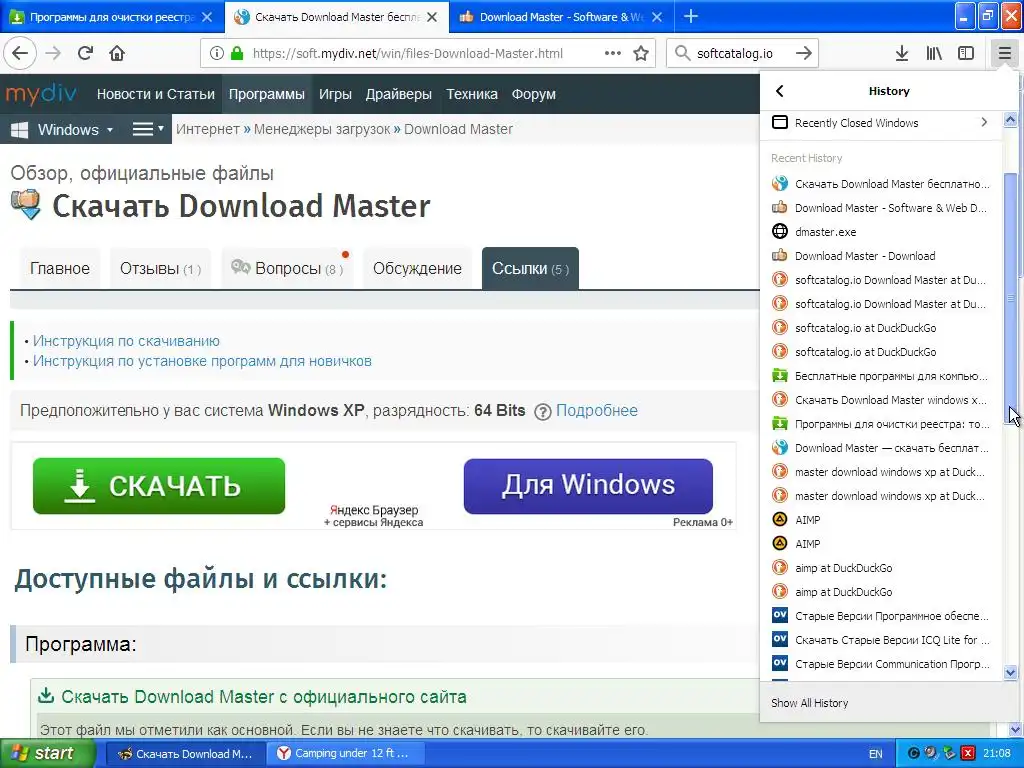Open the browser home page
Image resolution: width=1024 pixels, height=768 pixels.
point(117,53)
